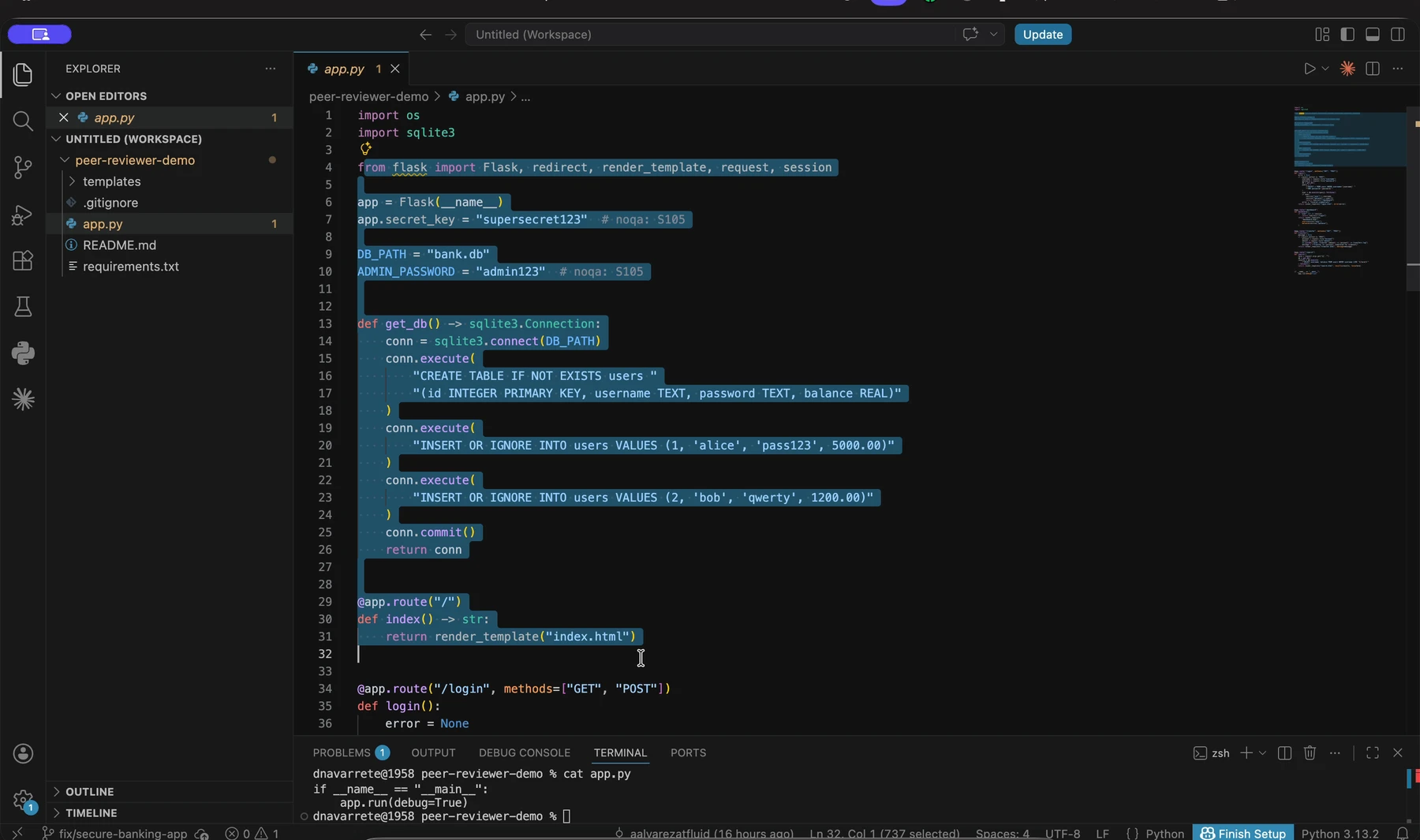Click the code minimap overview
The image size is (1420, 840).
[1349, 189]
